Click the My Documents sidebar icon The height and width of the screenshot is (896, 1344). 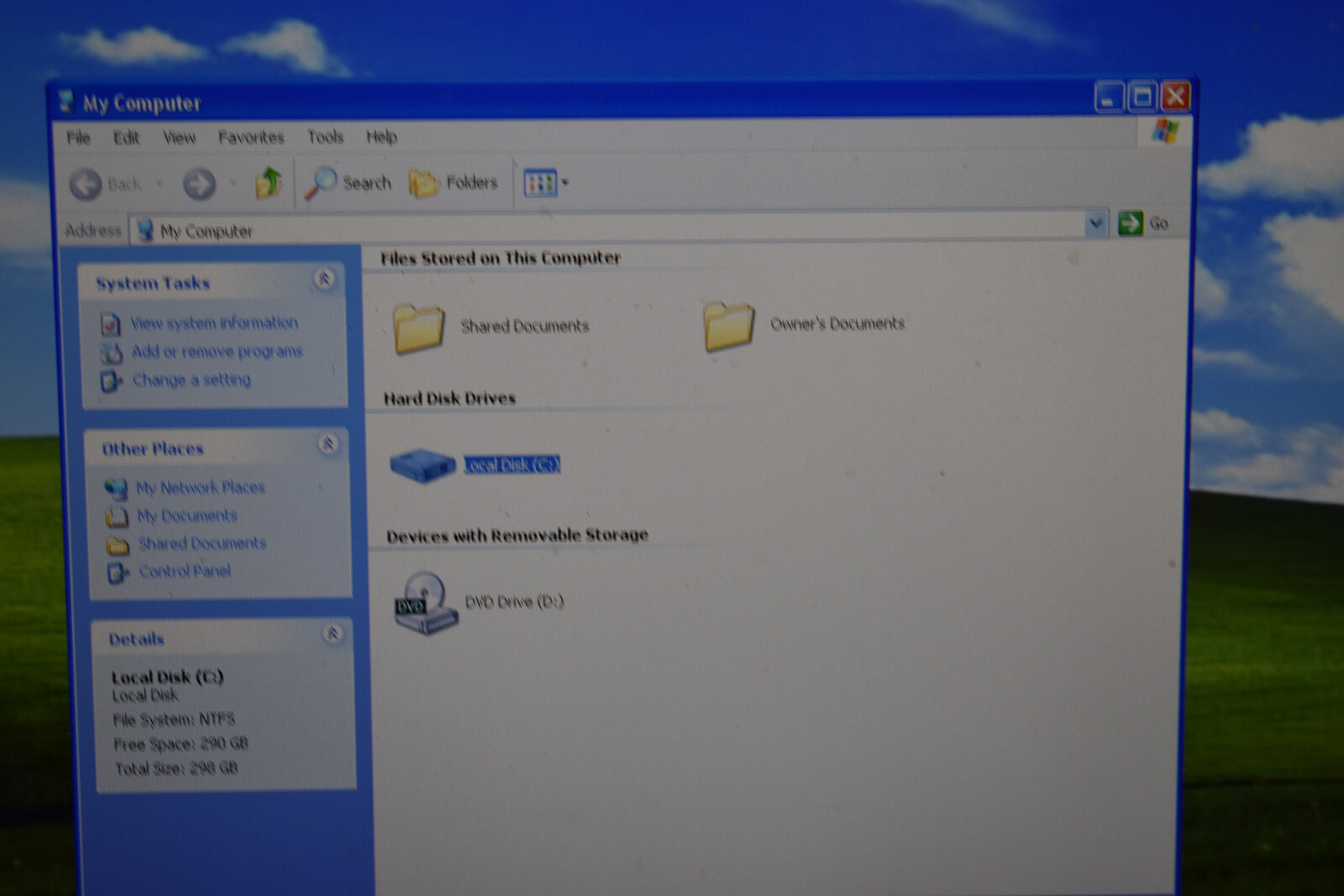(x=117, y=516)
